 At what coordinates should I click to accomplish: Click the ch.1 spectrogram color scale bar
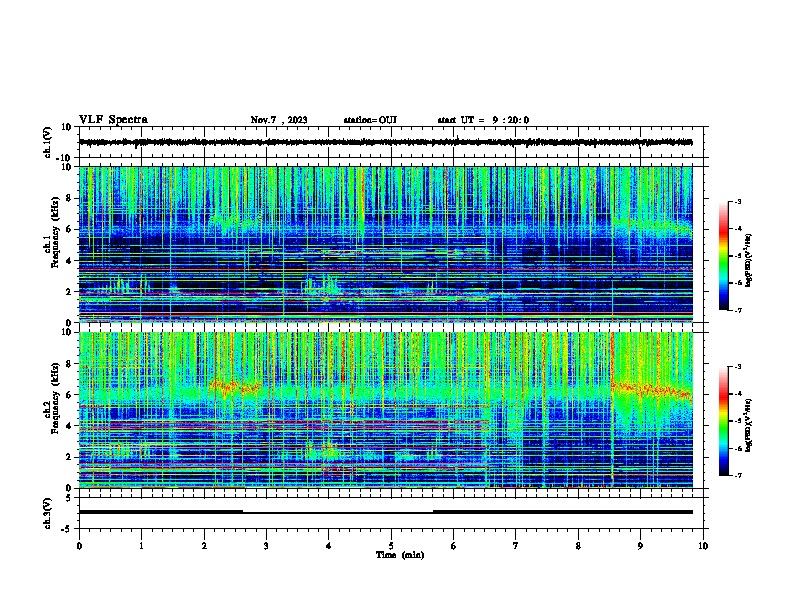(x=723, y=256)
